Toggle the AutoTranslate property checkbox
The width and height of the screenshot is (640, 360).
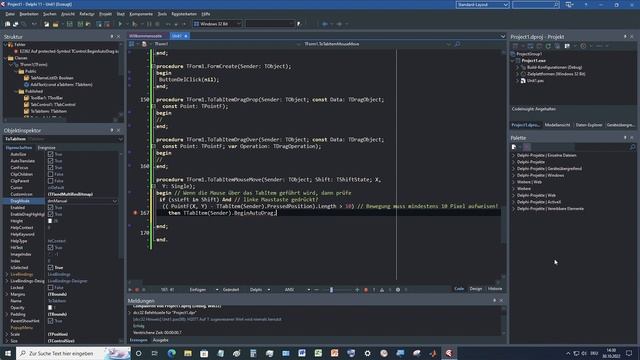pos(51,161)
